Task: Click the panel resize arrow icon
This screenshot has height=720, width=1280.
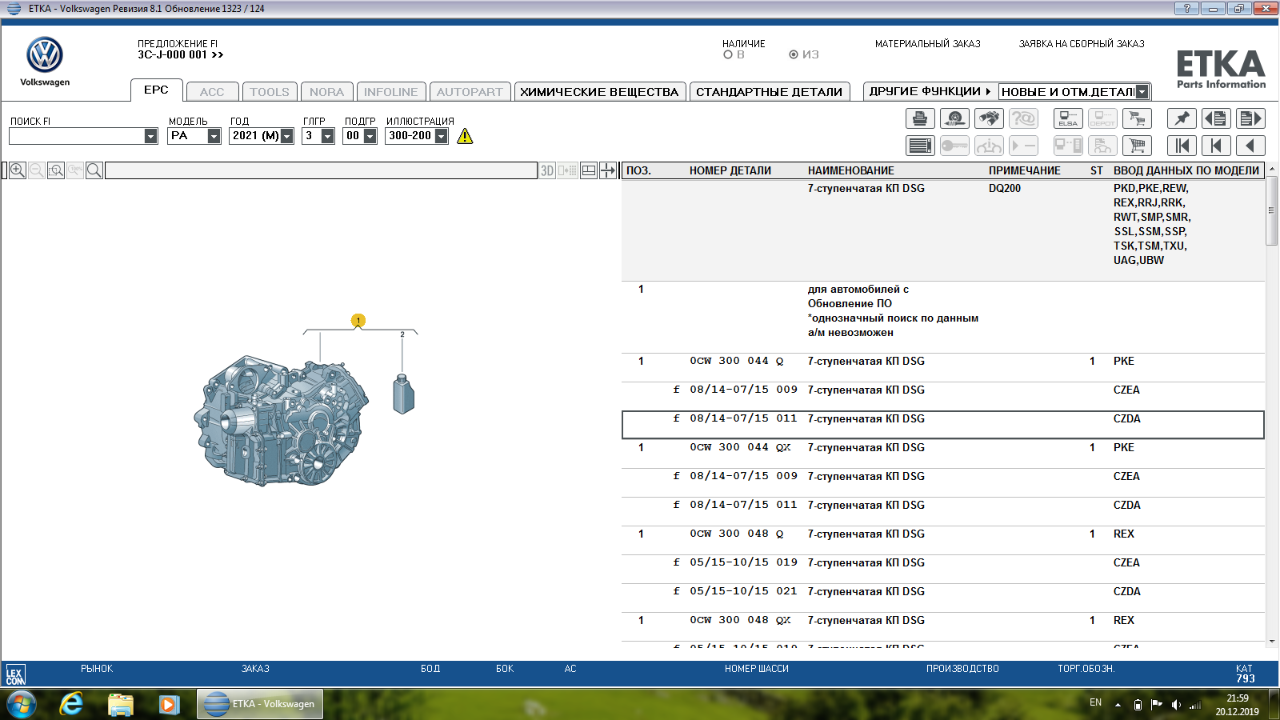Action: pyautogui.click(x=608, y=171)
